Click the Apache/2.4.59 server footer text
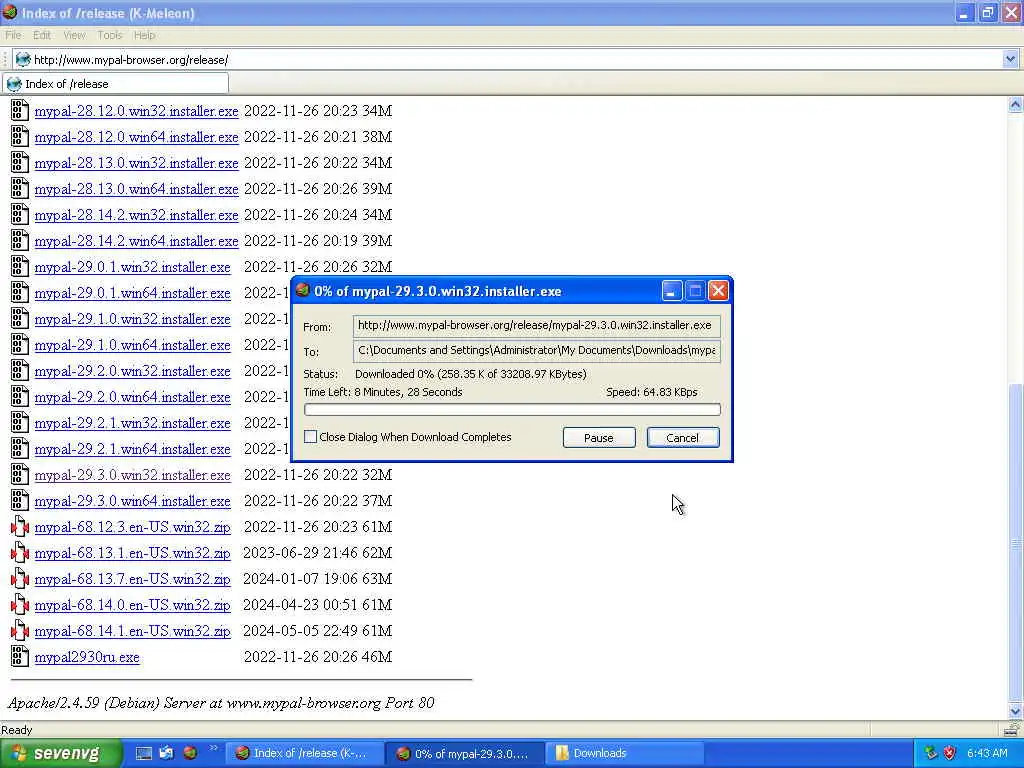 pos(221,703)
